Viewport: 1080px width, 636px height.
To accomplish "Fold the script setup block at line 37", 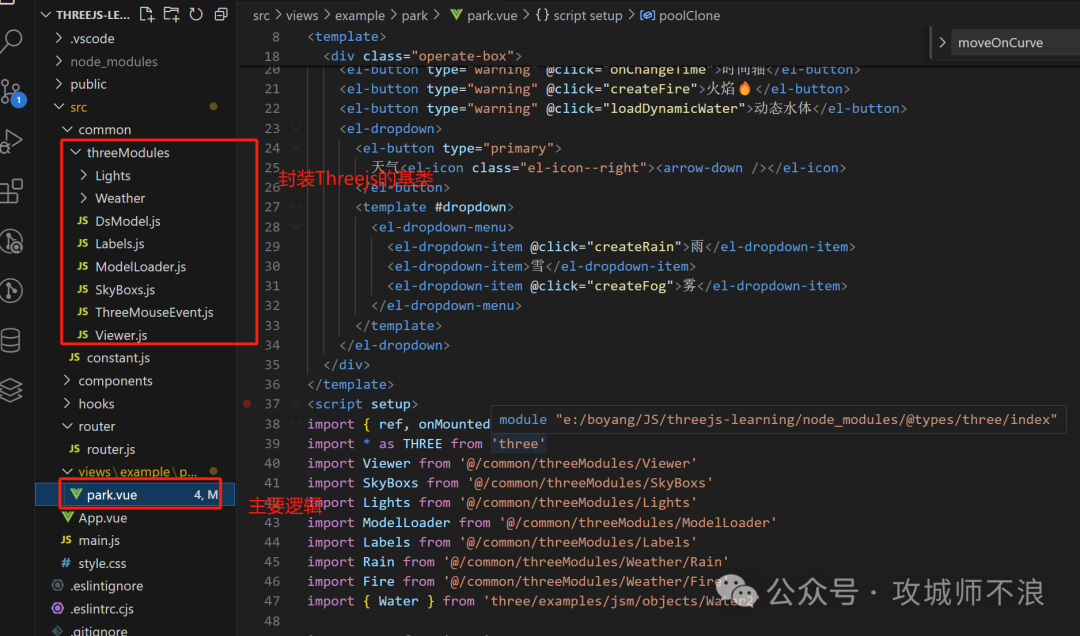I will [295, 404].
